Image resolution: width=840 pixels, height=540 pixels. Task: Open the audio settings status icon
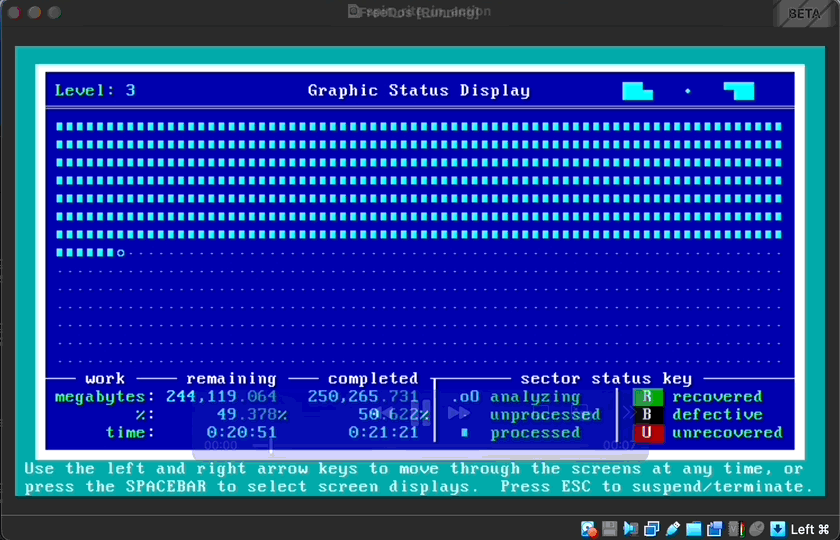pos(630,529)
